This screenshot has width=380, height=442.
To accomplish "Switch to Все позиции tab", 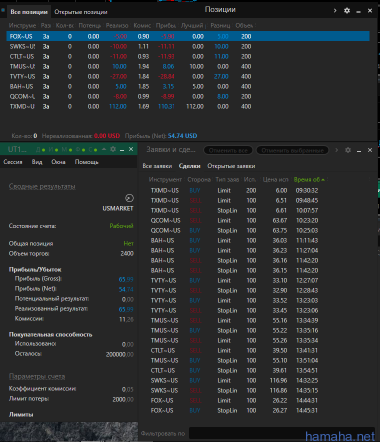I will (x=29, y=12).
